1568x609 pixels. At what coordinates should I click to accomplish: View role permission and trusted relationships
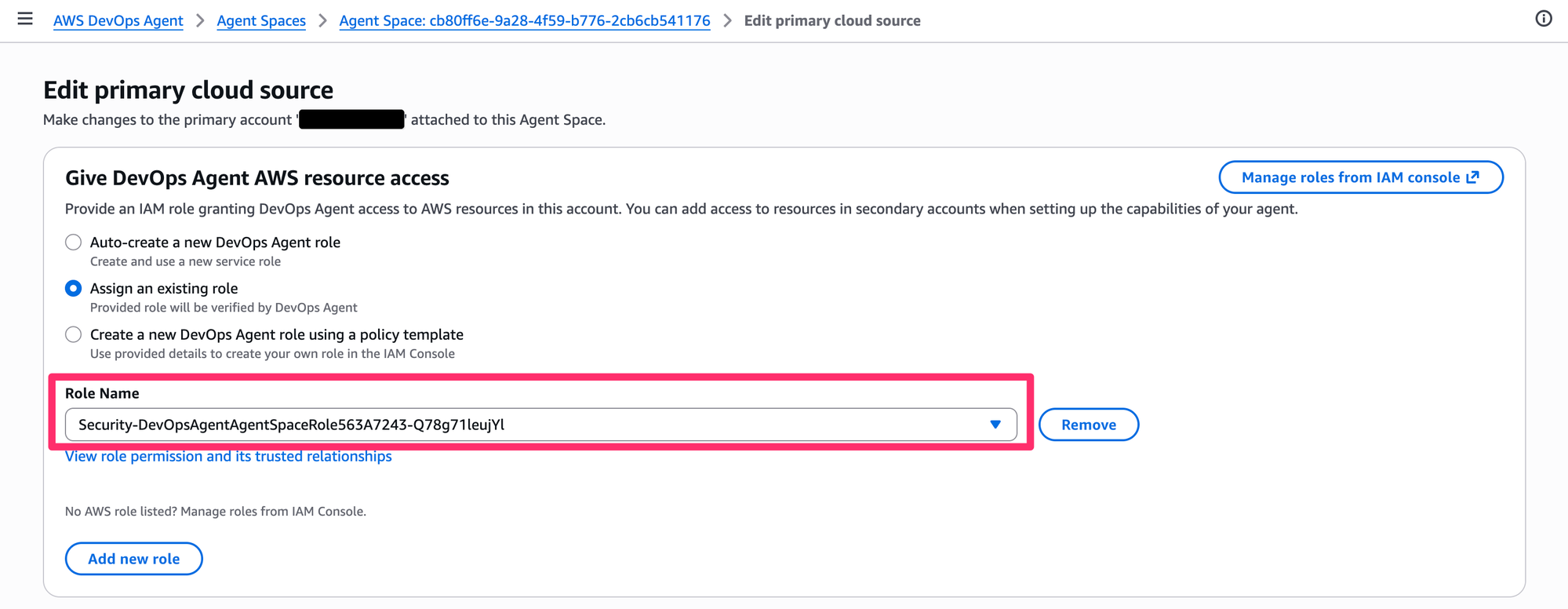(228, 457)
